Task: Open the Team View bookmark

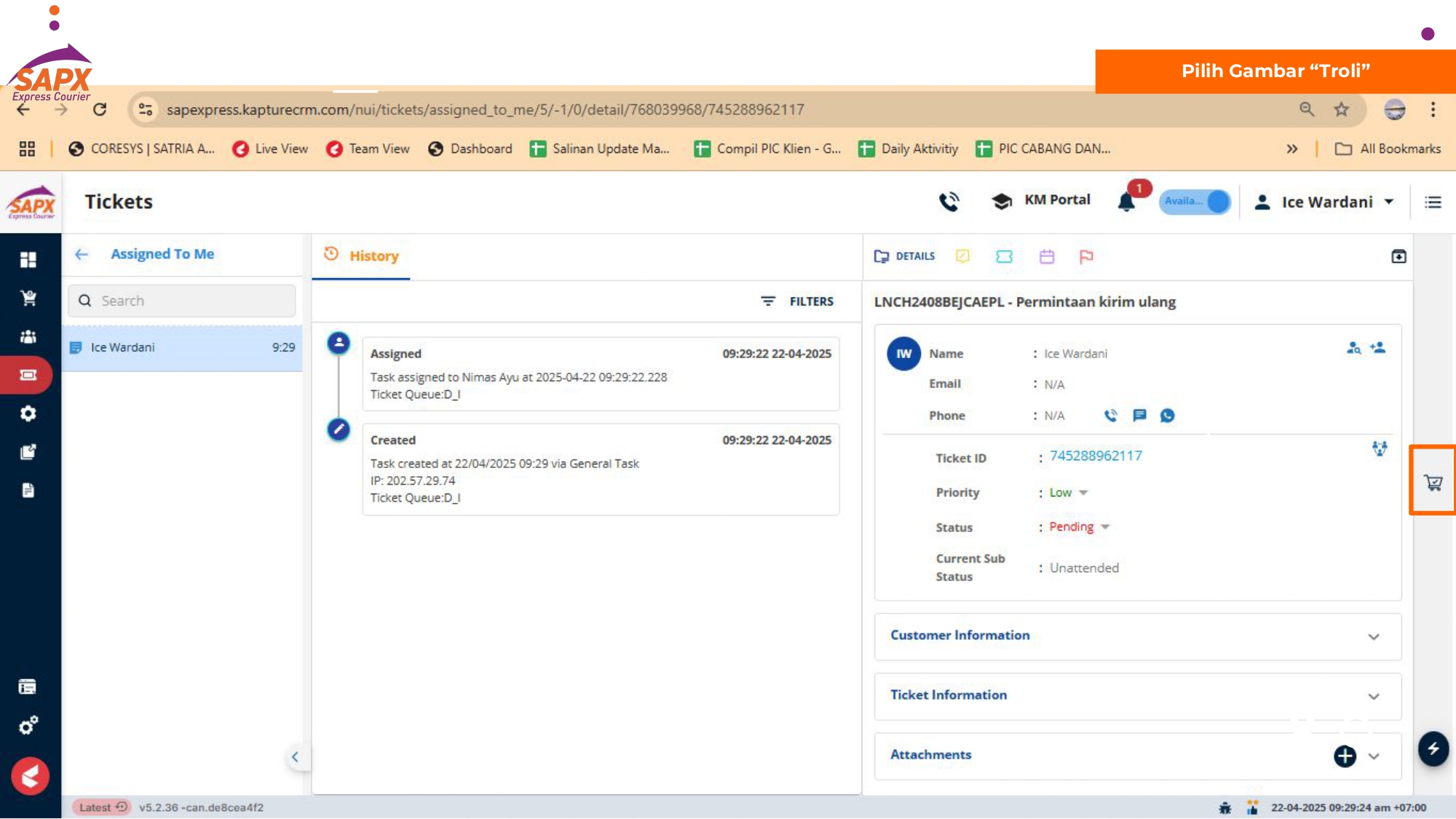Action: coord(368,149)
